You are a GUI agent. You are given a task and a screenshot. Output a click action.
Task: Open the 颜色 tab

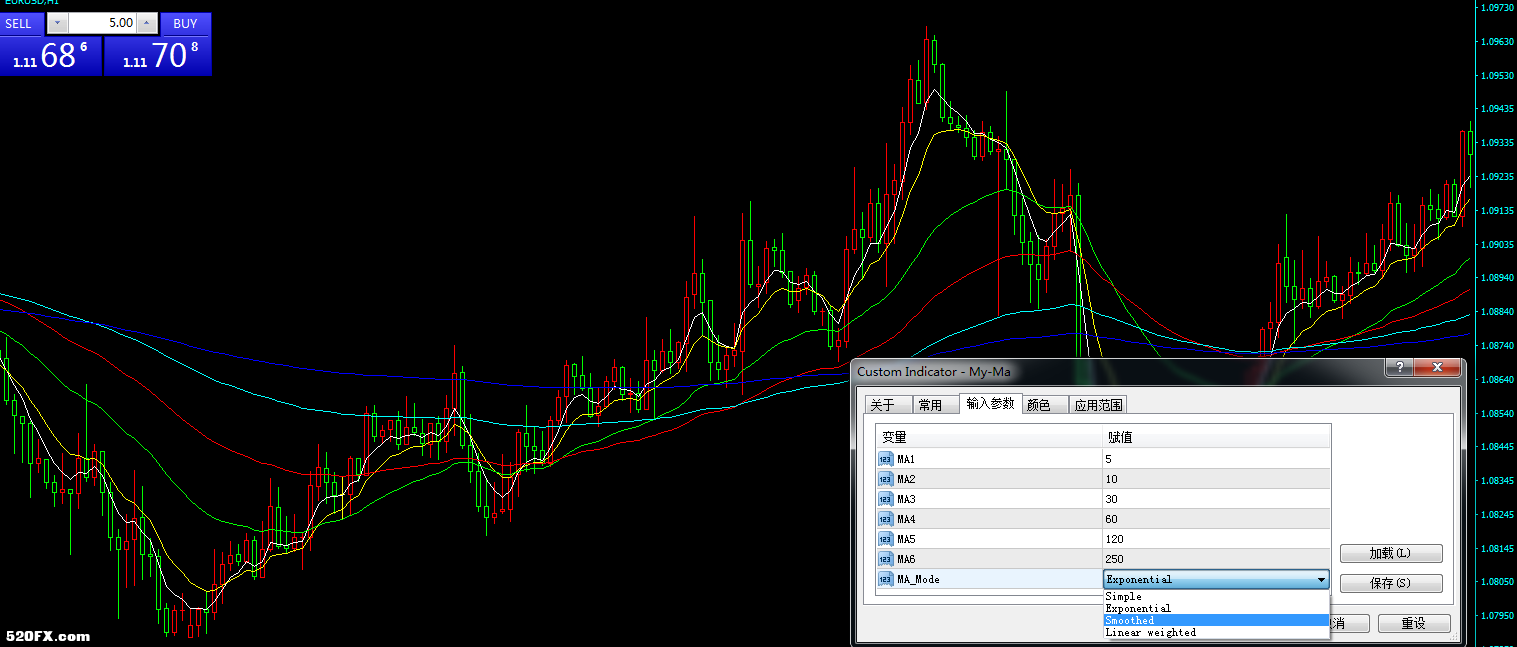(1043, 405)
